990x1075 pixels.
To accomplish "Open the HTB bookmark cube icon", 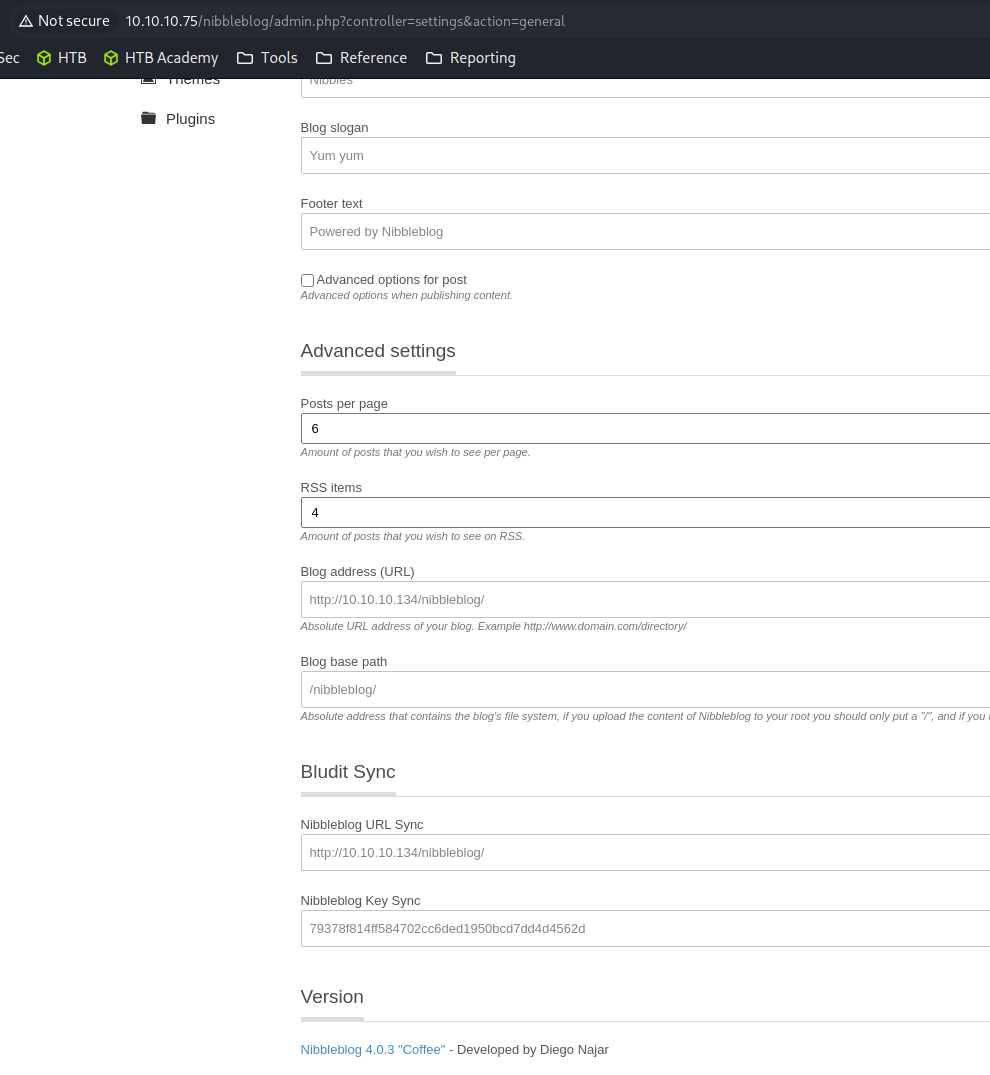I will pos(44,58).
